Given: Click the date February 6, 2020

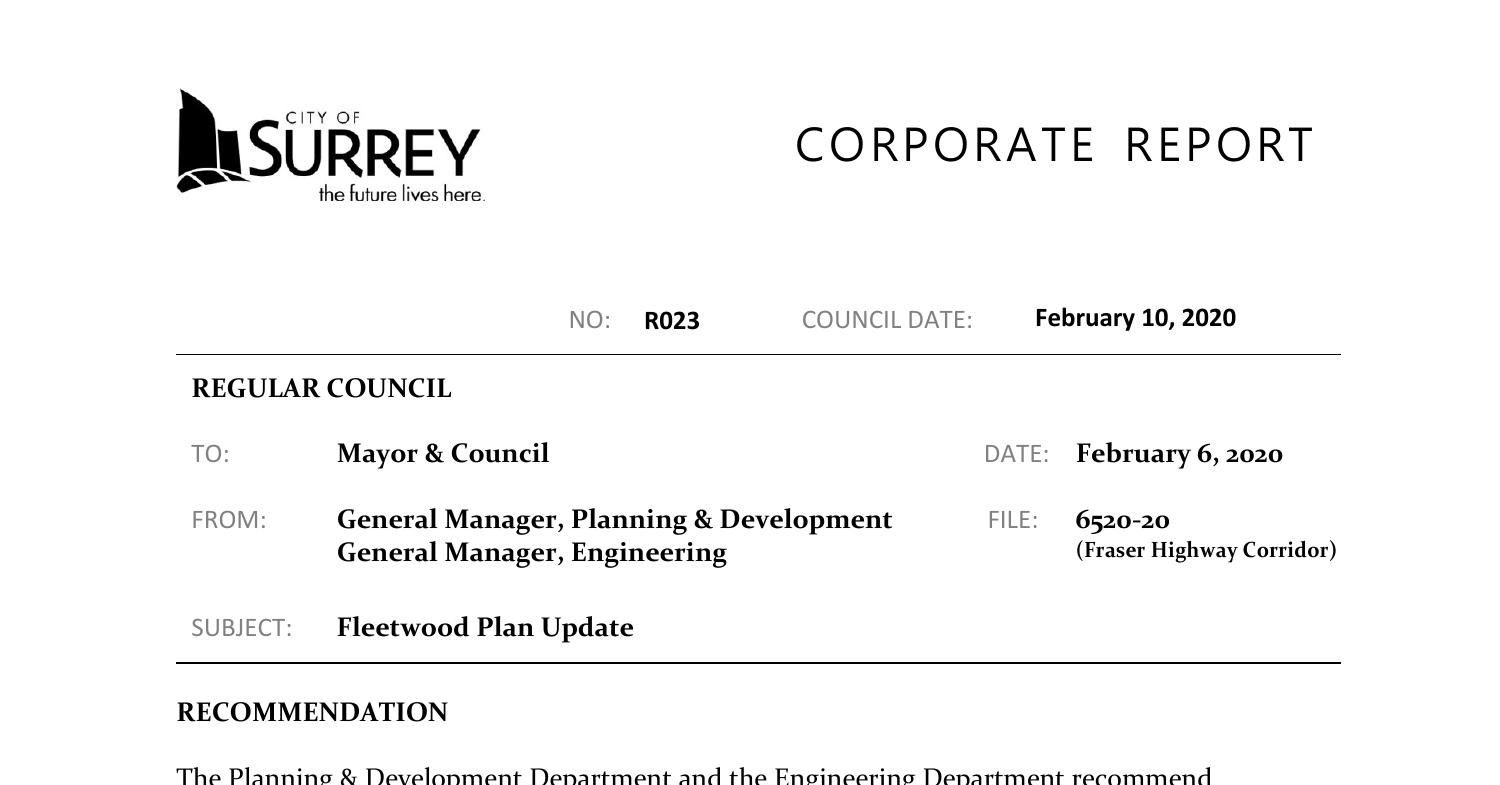Looking at the screenshot, I should [x=1179, y=454].
